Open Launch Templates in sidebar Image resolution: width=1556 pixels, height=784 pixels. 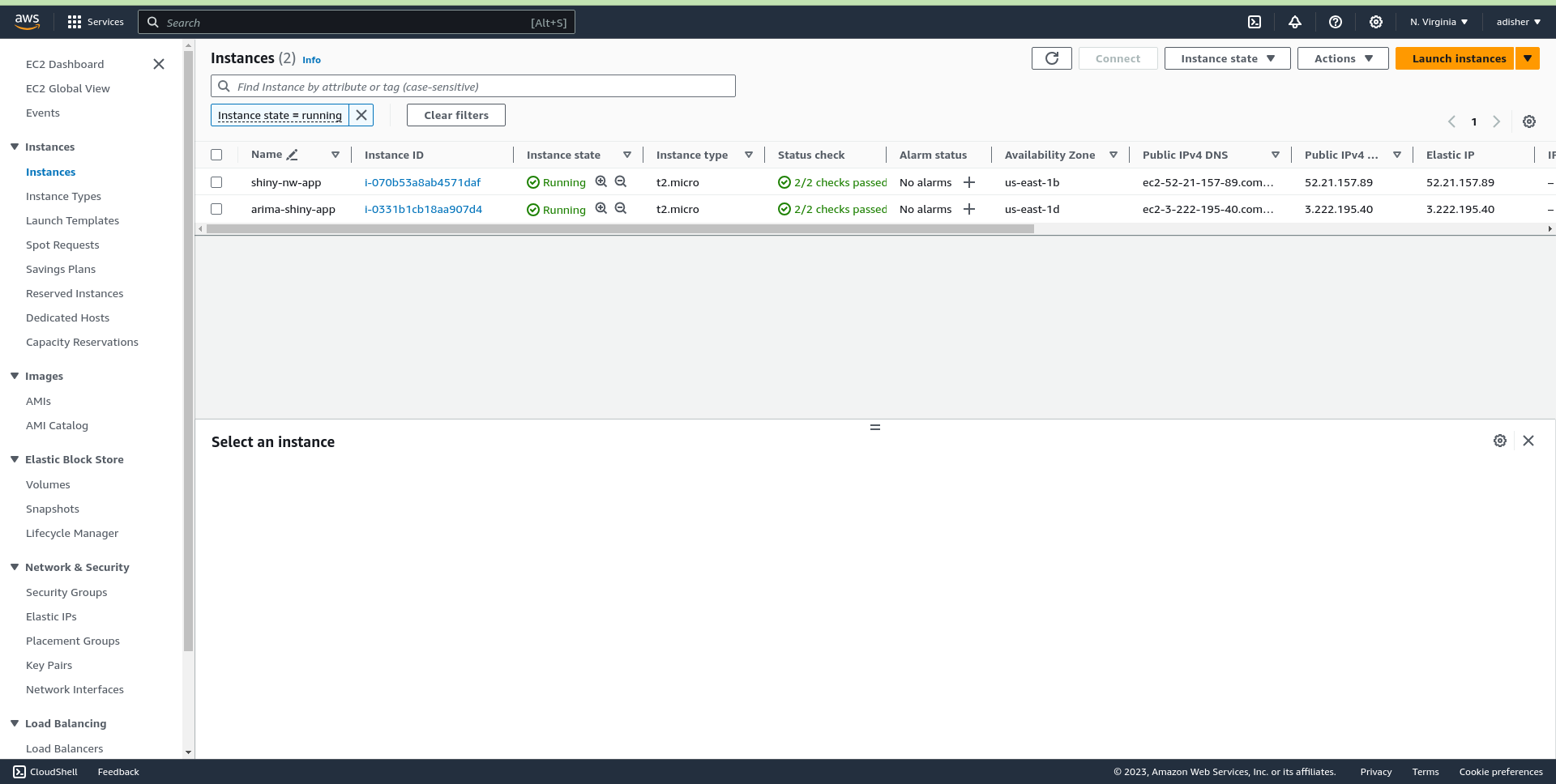point(72,220)
